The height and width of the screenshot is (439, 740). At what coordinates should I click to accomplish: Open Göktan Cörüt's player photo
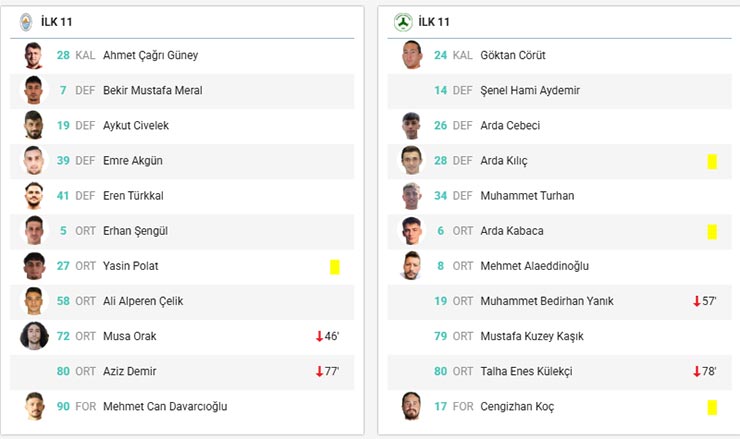pos(412,55)
